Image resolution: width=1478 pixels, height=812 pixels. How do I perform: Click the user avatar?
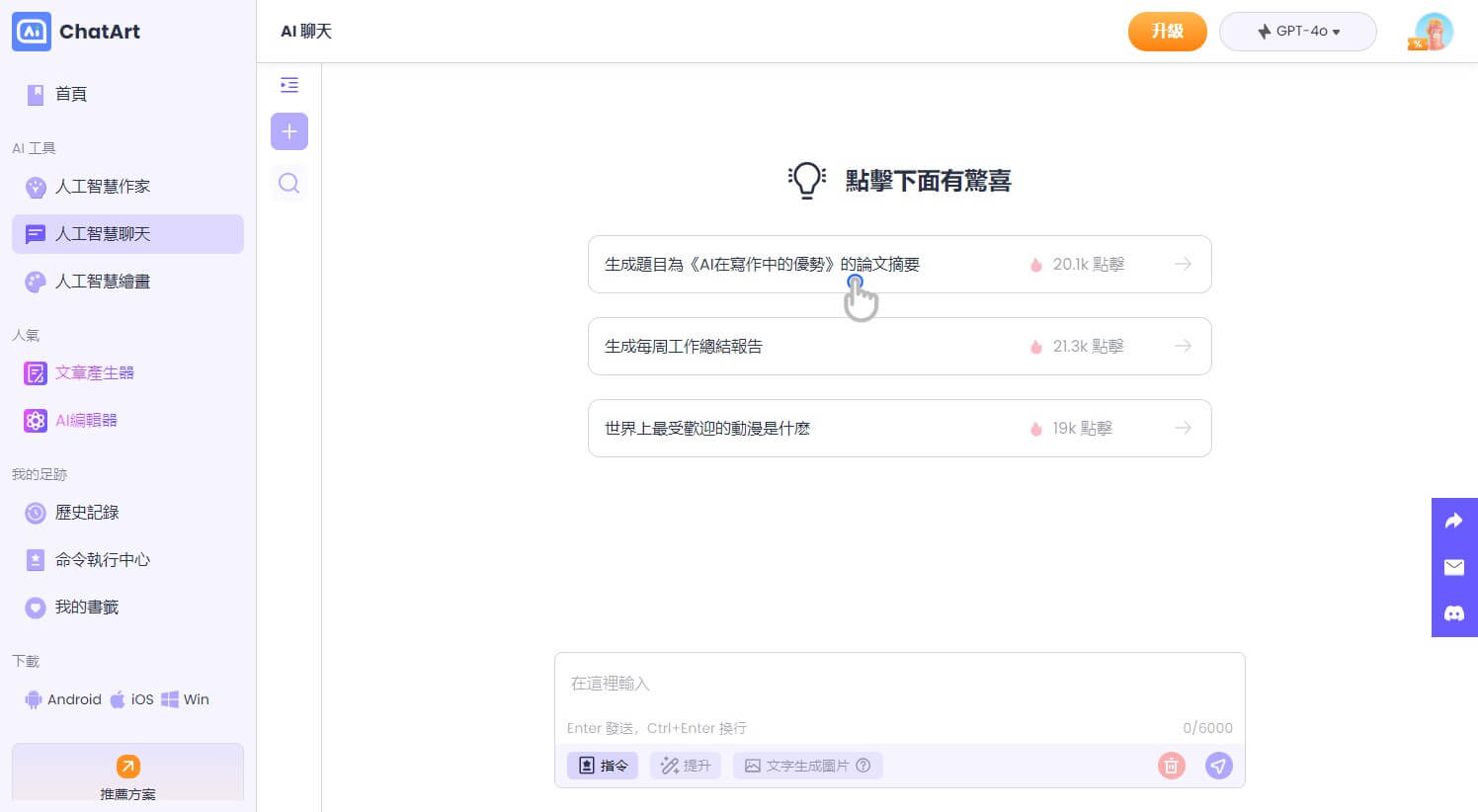click(x=1433, y=32)
